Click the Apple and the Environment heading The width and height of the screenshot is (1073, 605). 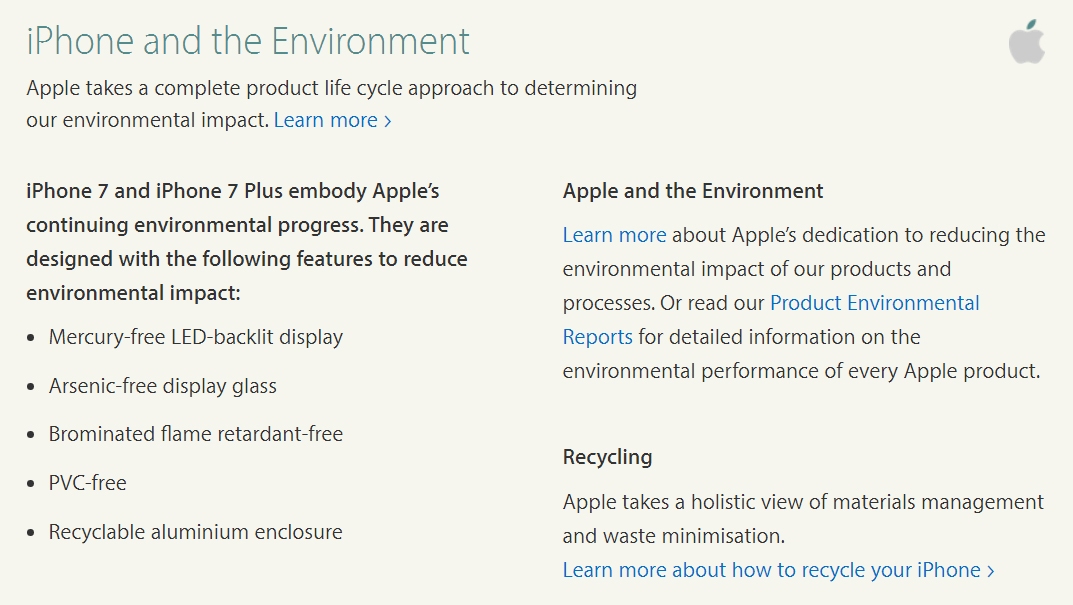point(693,191)
